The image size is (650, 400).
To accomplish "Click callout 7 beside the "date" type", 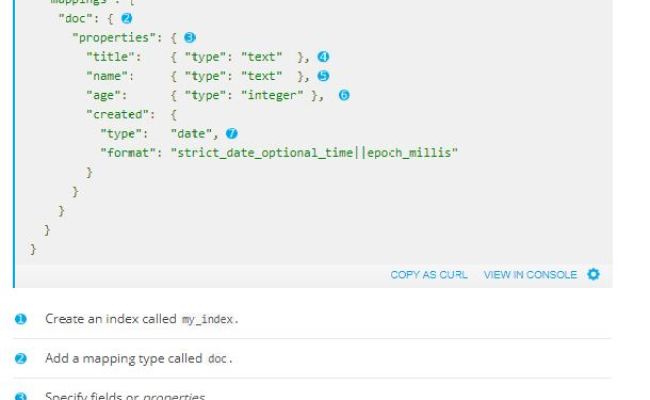I will [x=232, y=133].
